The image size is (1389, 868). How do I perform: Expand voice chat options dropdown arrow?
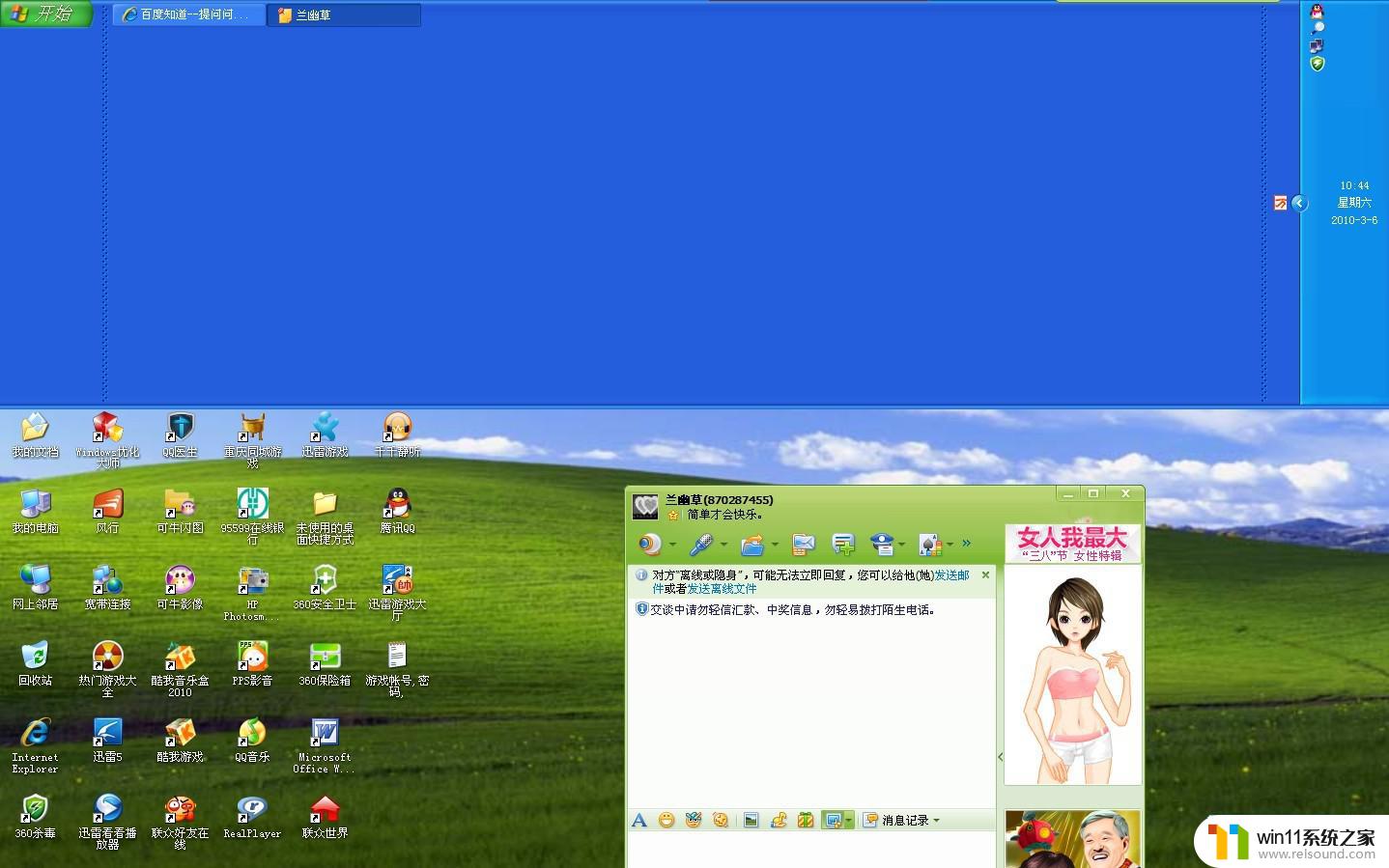[x=723, y=546]
